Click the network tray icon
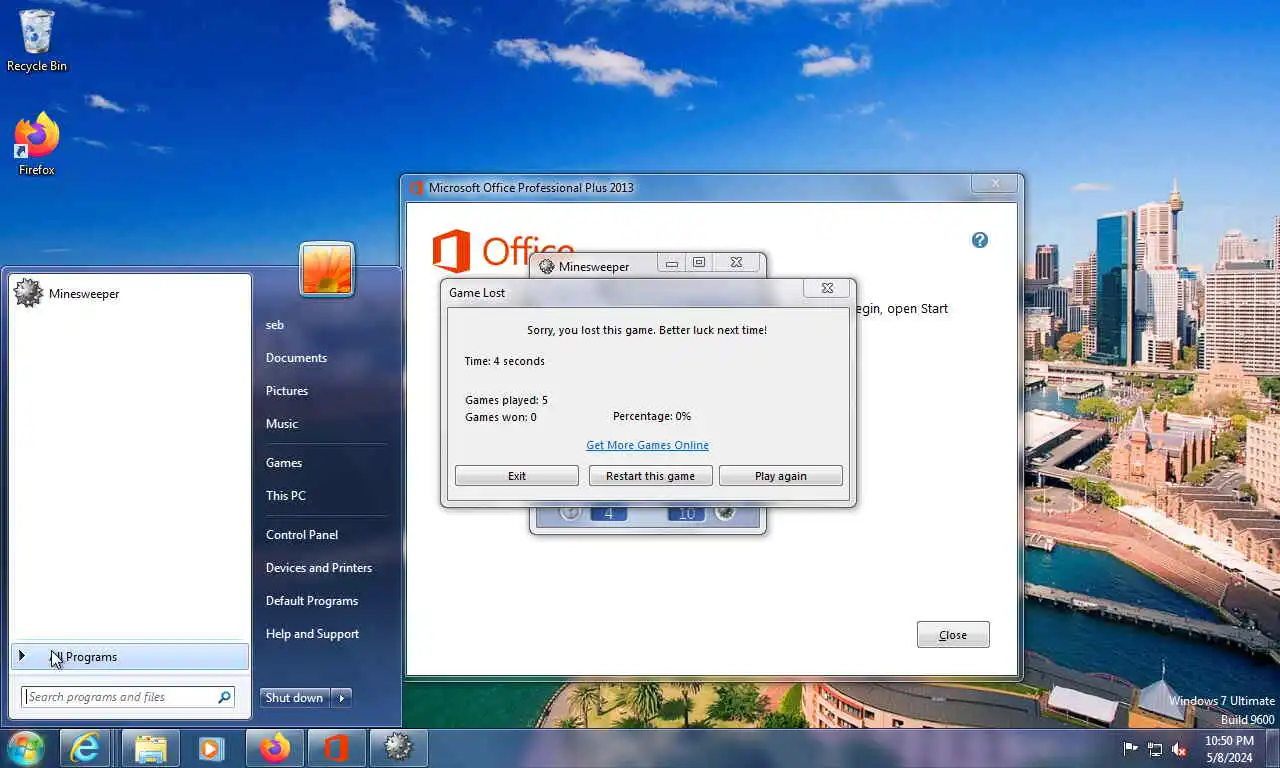Viewport: 1280px width, 768px height. click(1155, 748)
